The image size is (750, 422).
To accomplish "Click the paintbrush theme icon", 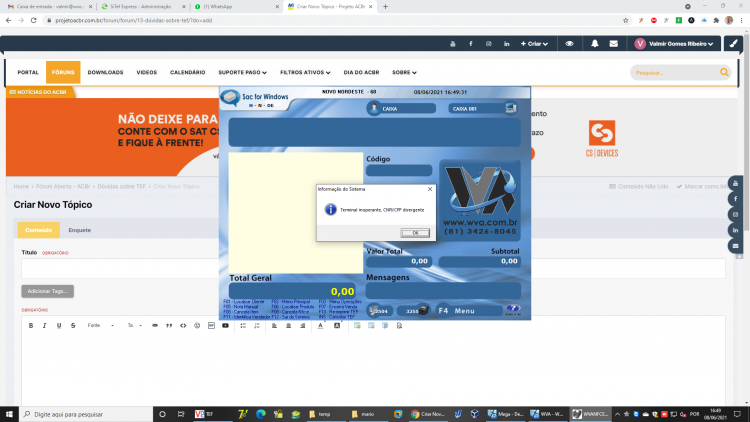I will coord(733,44).
